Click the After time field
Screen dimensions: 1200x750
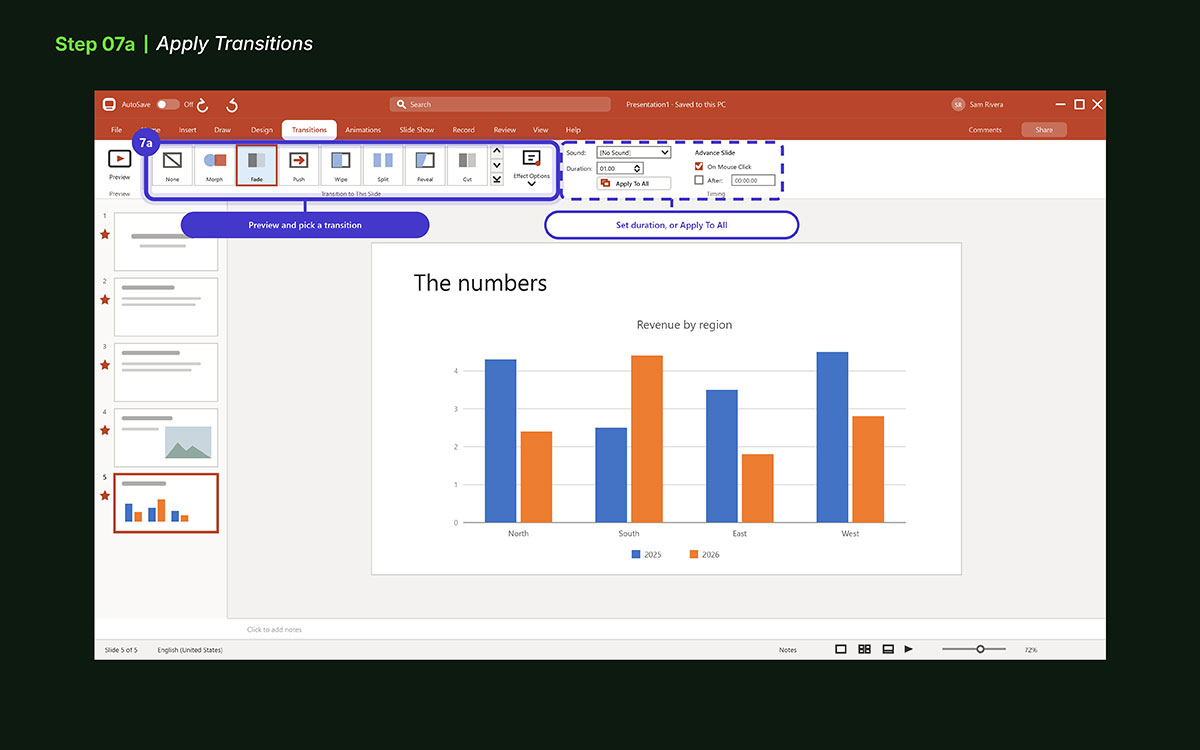[753, 181]
